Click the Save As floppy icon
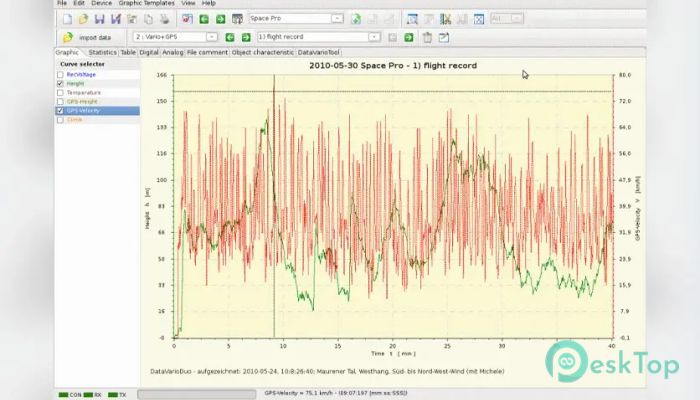The width and height of the screenshot is (700, 400). pyautogui.click(x=116, y=19)
